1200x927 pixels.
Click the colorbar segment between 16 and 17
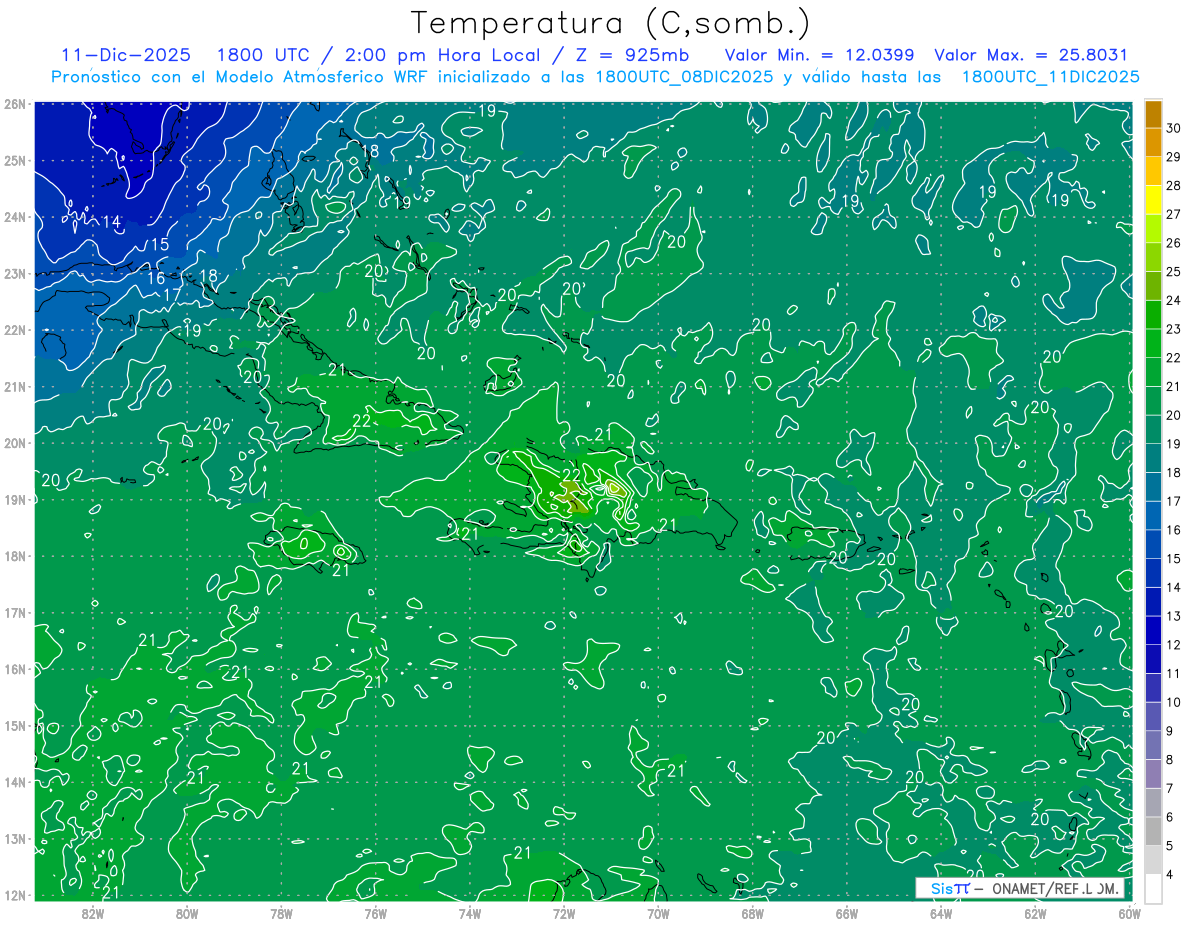click(x=1153, y=515)
